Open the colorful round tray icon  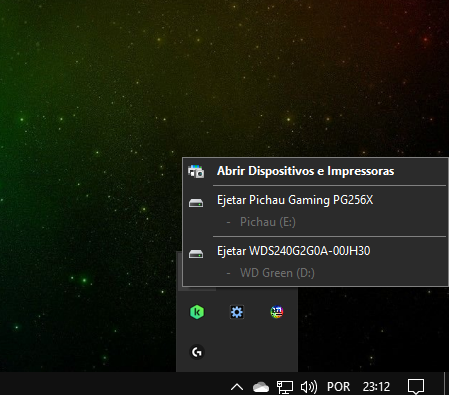point(277,312)
